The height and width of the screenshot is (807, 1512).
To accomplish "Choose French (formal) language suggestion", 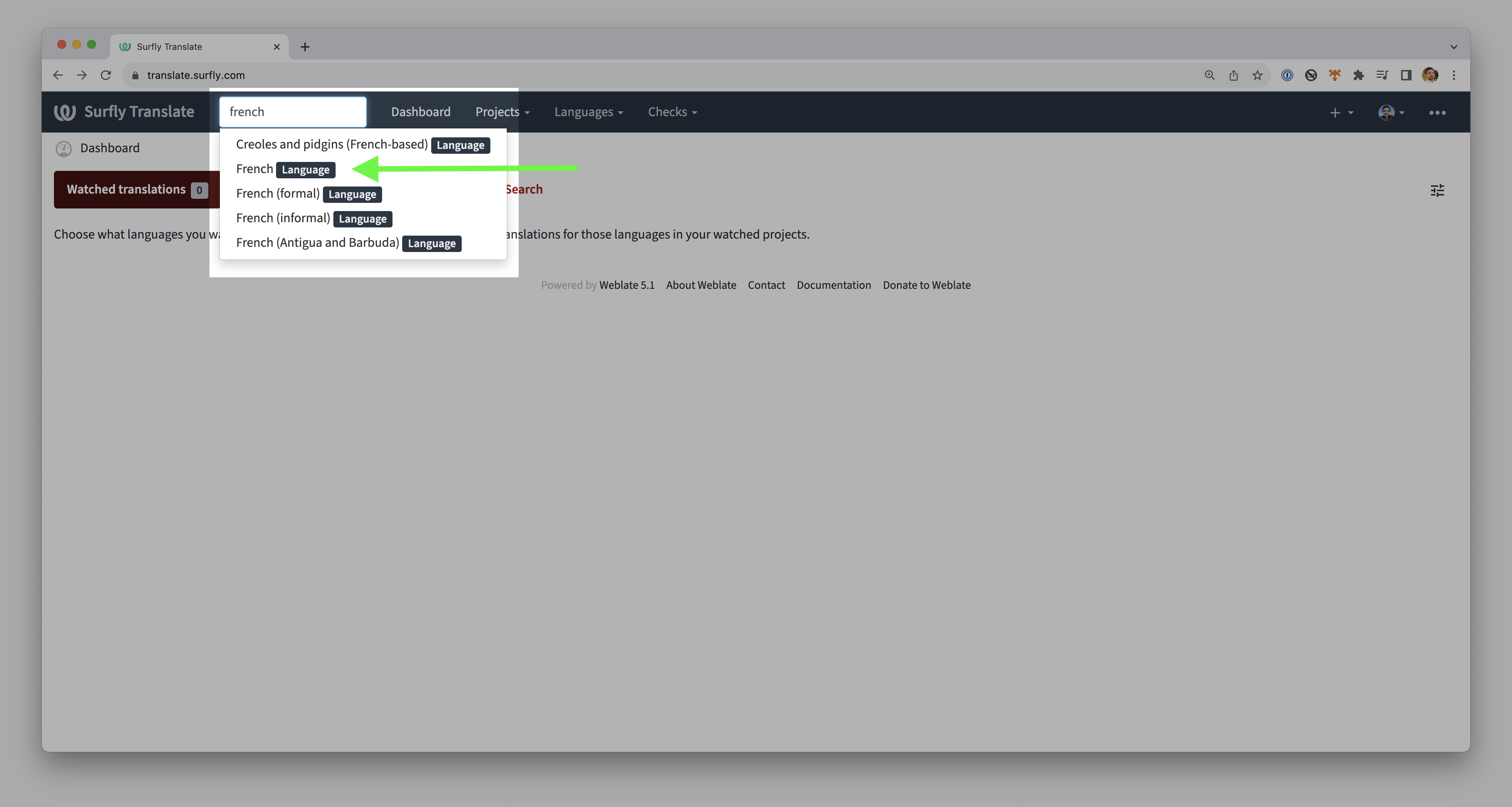I will 278,194.
